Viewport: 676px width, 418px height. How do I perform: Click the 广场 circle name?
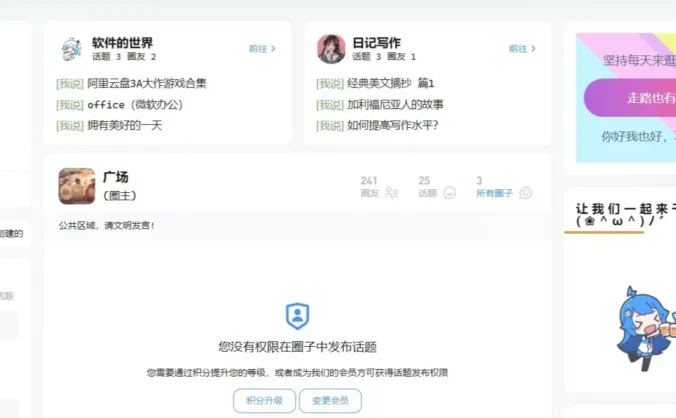116,177
